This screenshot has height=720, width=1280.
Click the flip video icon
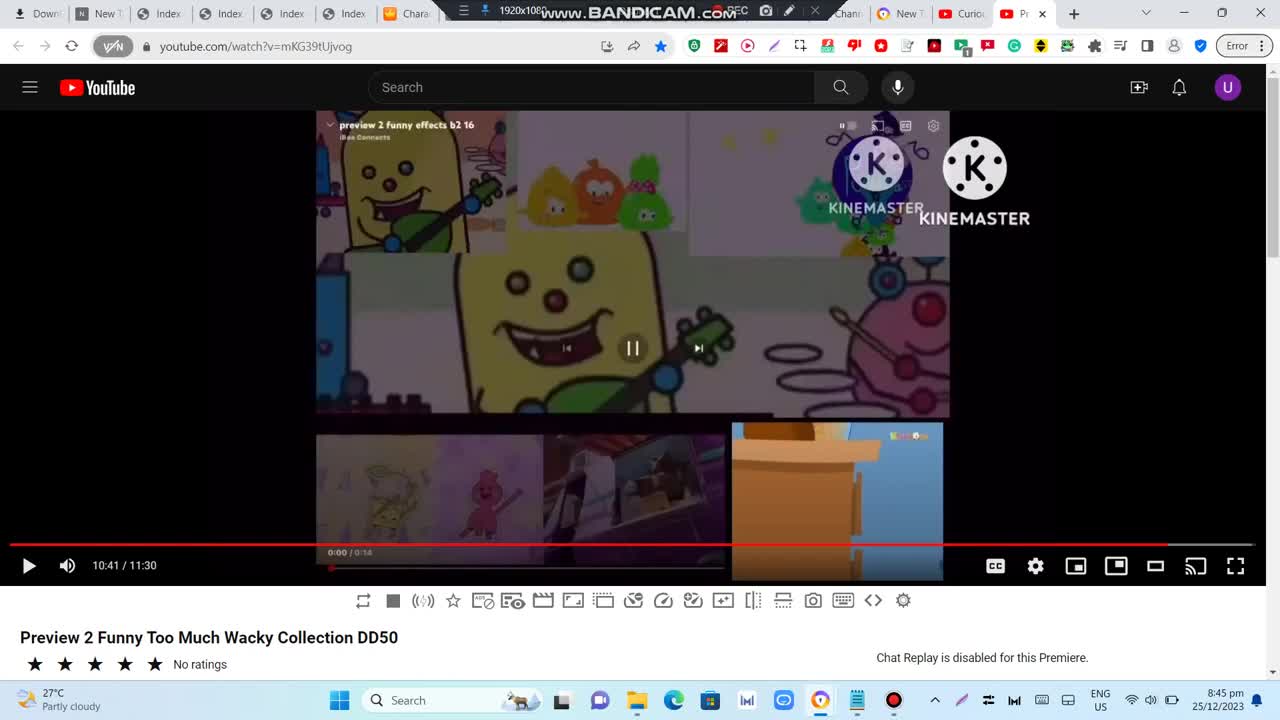click(x=753, y=601)
